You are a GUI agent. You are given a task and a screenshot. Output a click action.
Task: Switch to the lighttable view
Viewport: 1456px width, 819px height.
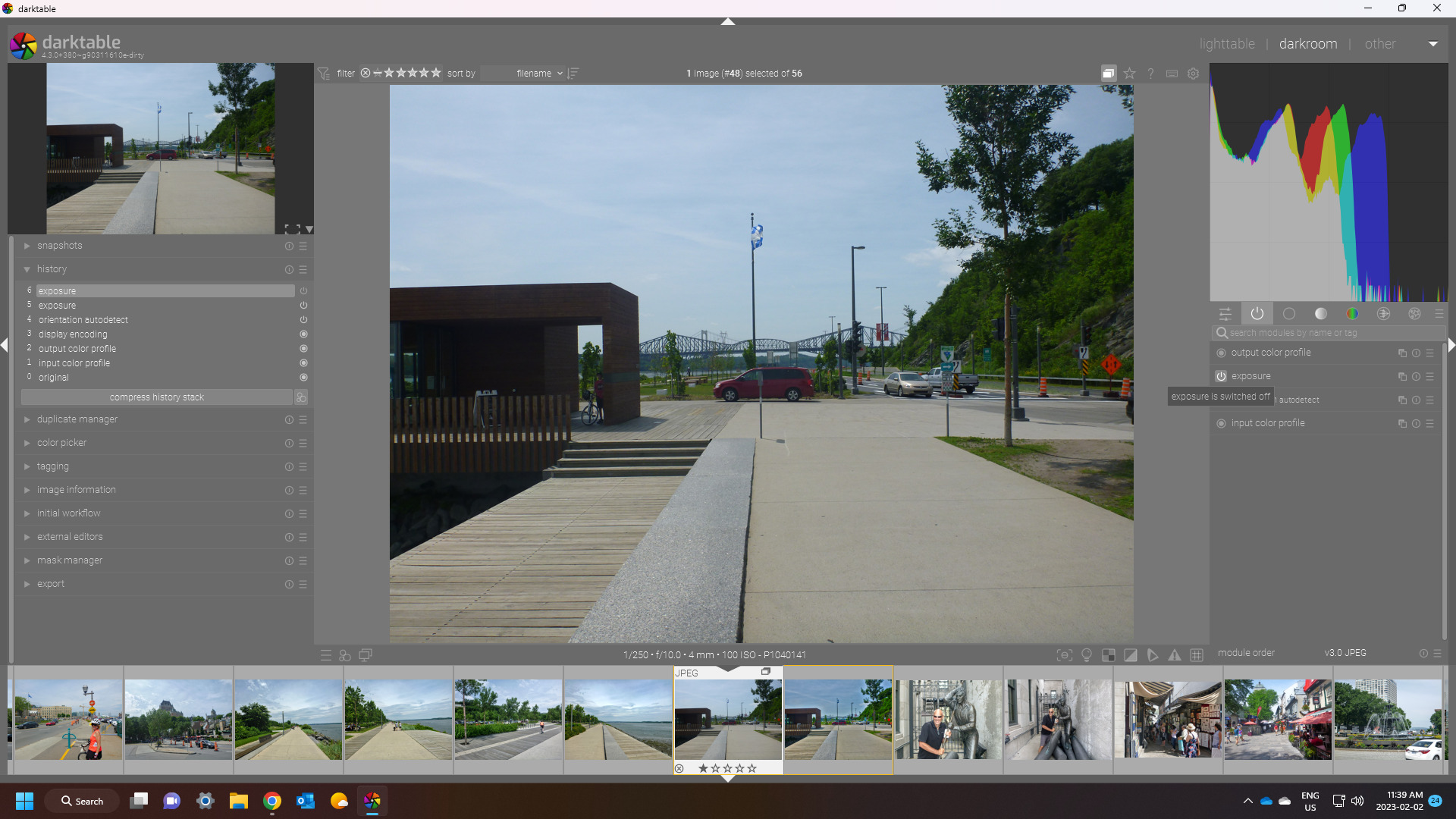coord(1227,44)
